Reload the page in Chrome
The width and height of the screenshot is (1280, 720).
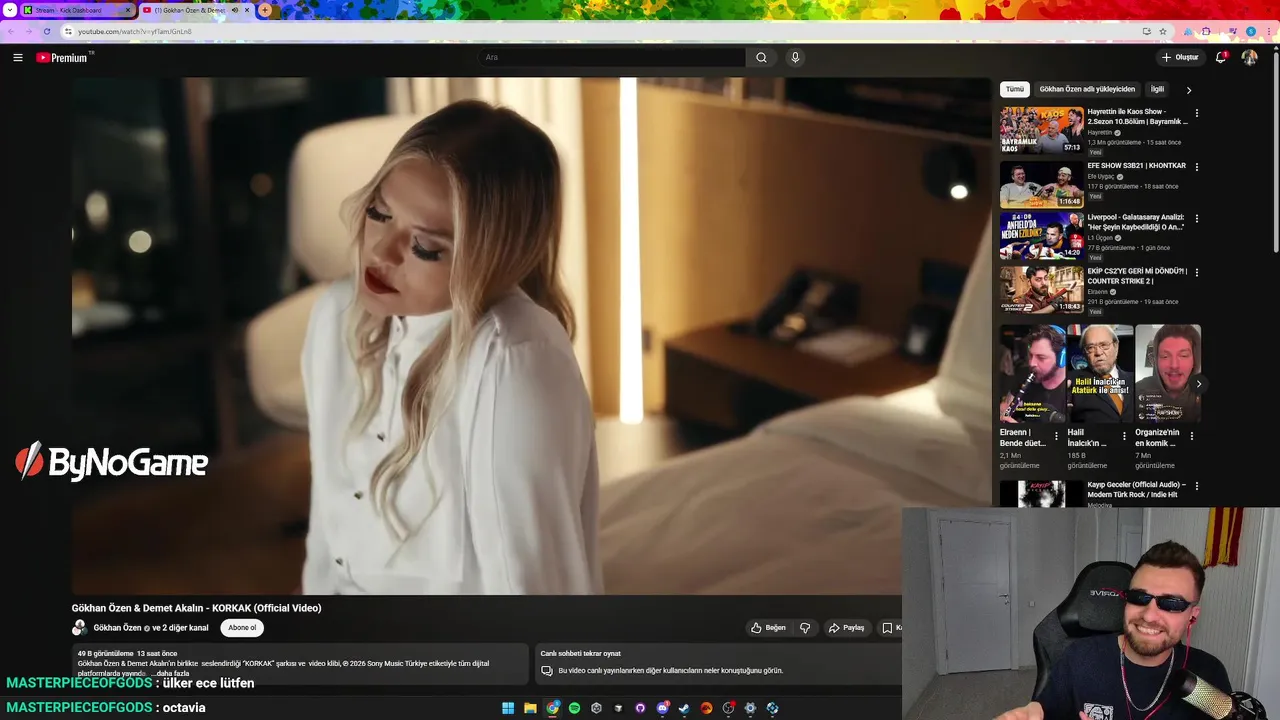pyautogui.click(x=46, y=31)
